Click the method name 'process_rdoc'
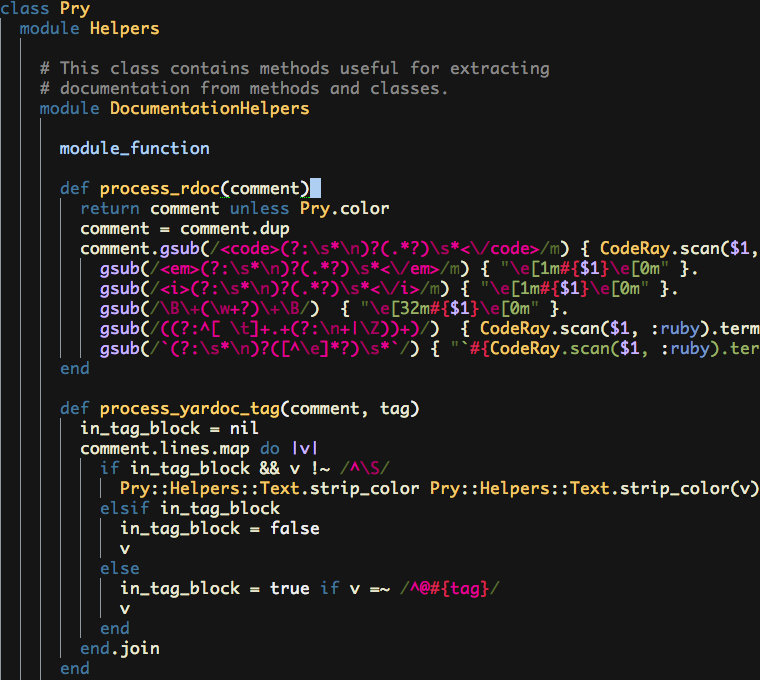The width and height of the screenshot is (760, 680). (159, 189)
